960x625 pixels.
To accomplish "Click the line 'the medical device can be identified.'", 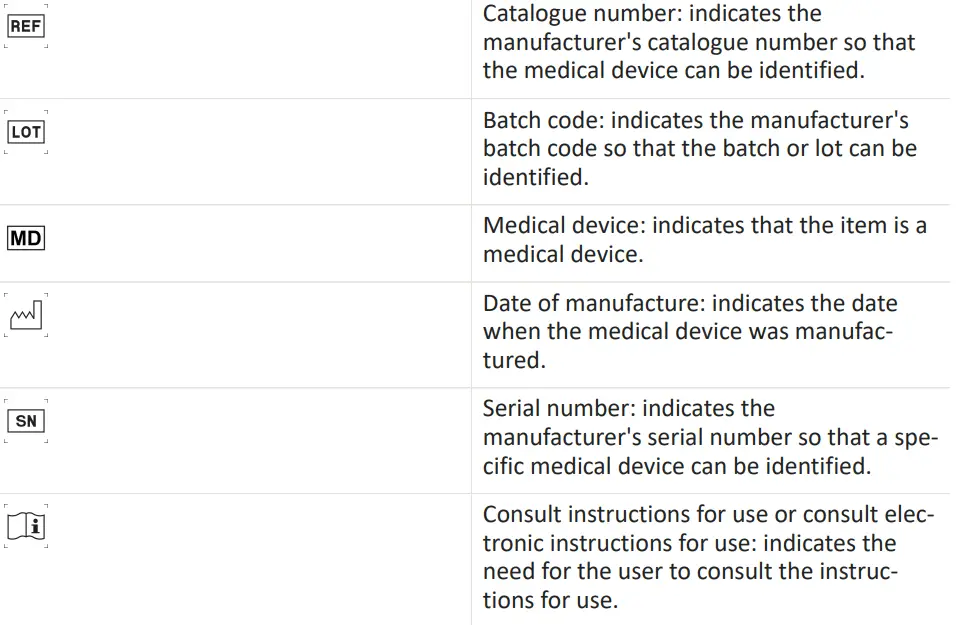I will coord(672,71).
